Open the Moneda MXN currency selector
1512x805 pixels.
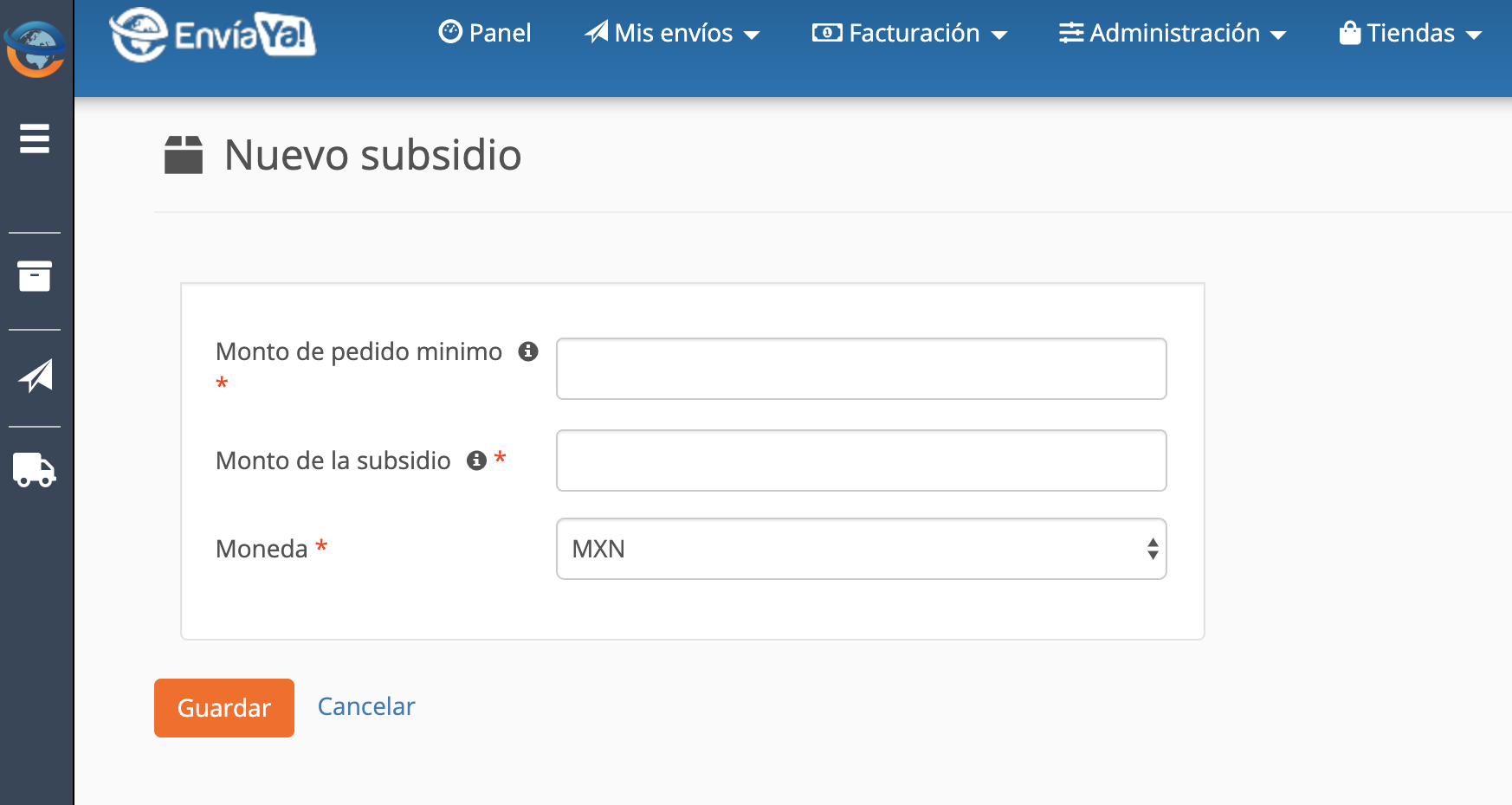(x=862, y=549)
